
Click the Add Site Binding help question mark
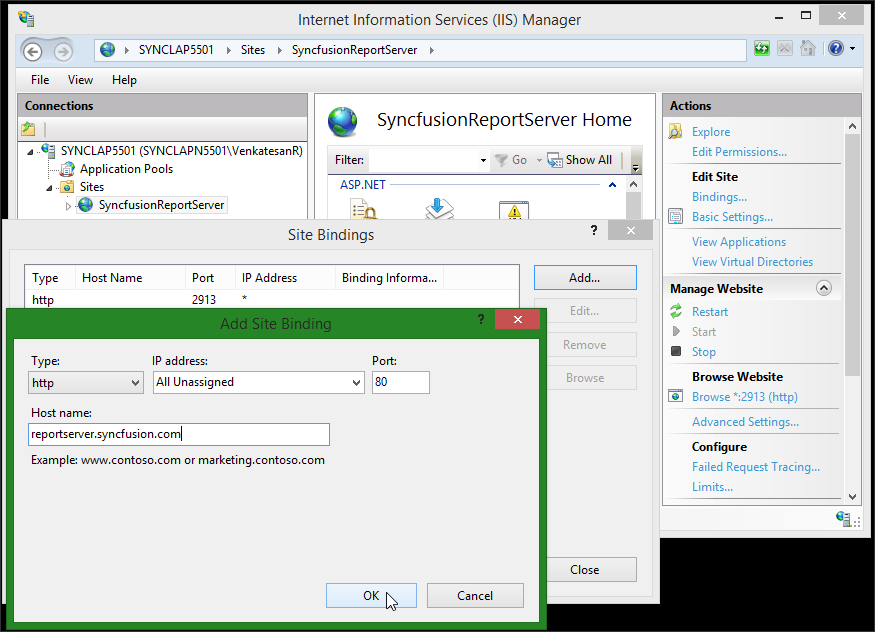click(x=480, y=319)
